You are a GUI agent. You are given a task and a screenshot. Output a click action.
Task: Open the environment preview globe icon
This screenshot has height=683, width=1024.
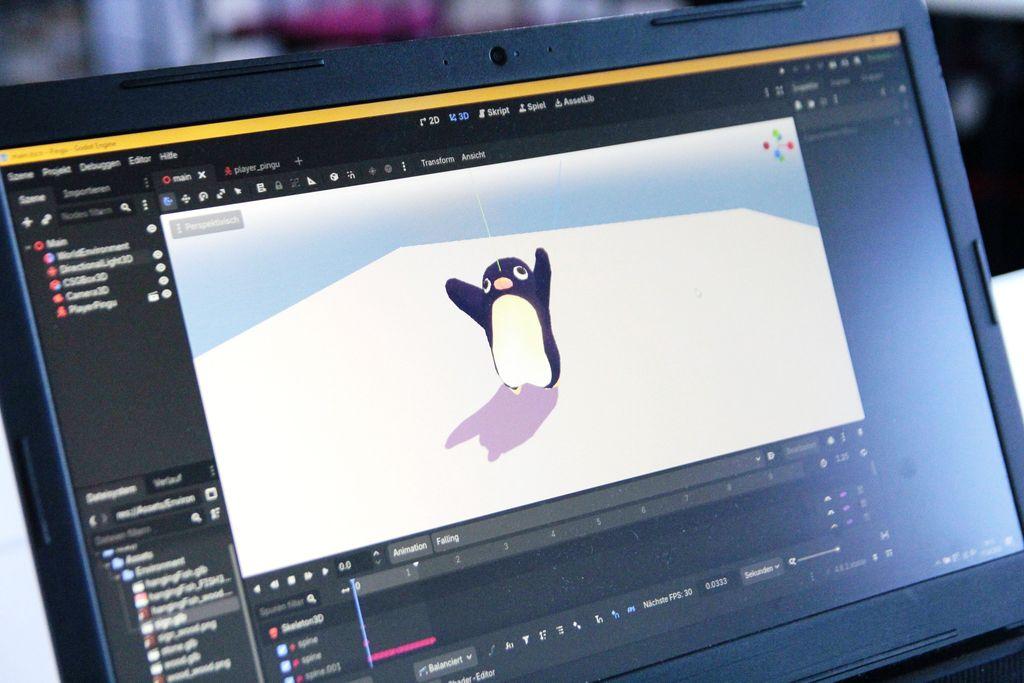click(388, 169)
